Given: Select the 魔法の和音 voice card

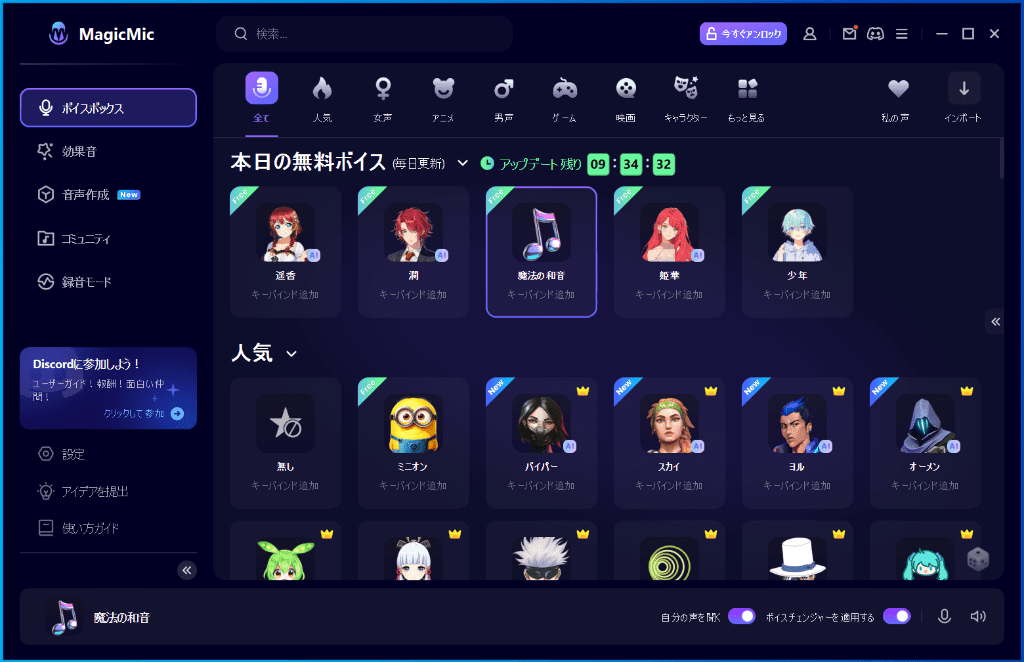Looking at the screenshot, I should click(541, 251).
